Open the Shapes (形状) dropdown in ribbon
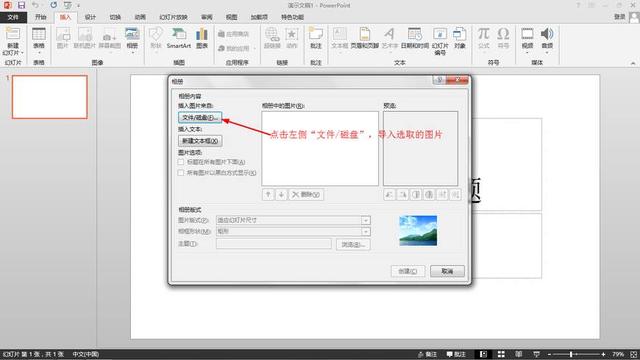This screenshot has width=640, height=360. pyautogui.click(x=156, y=49)
